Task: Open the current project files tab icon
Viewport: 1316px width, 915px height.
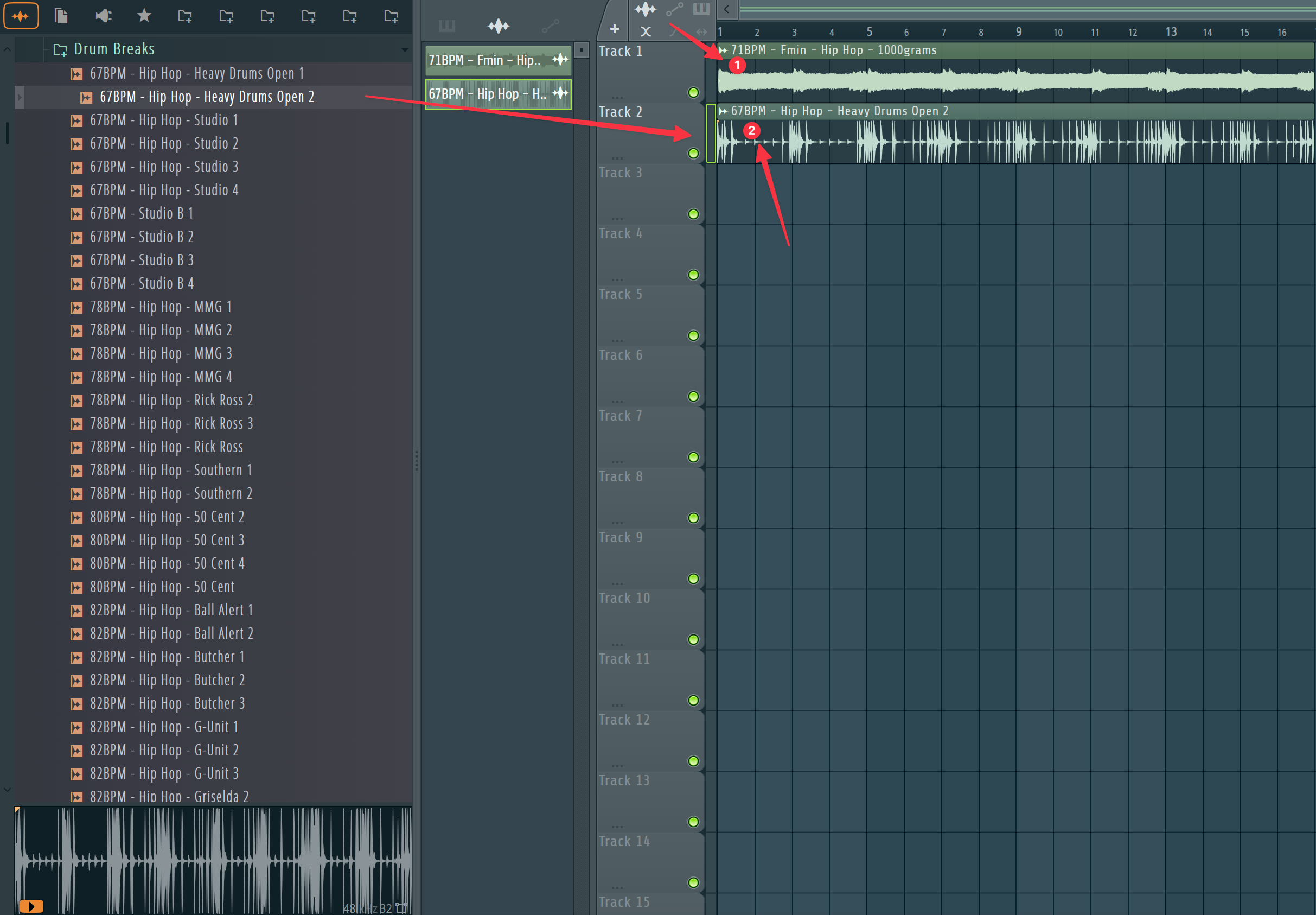Action: (61, 16)
